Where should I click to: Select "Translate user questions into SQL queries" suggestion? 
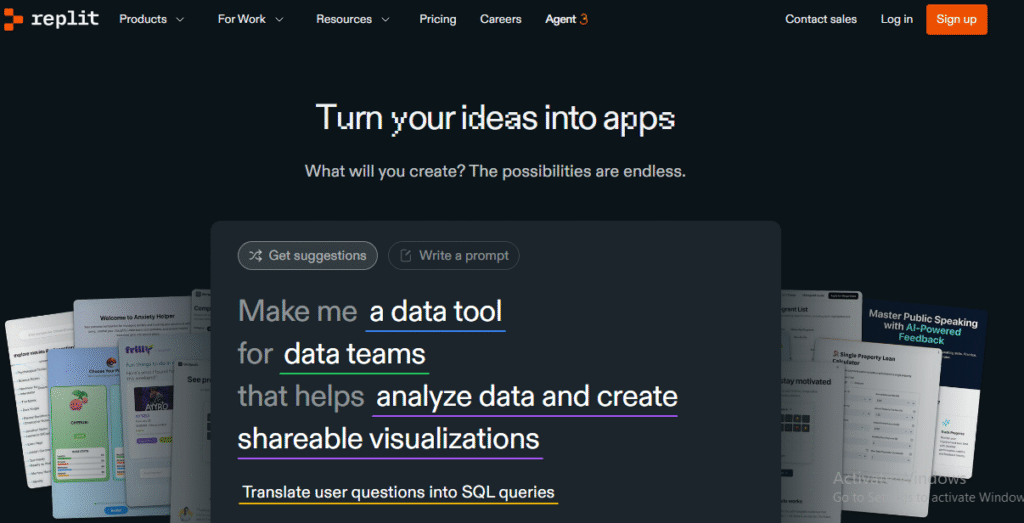pyautogui.click(x=398, y=492)
